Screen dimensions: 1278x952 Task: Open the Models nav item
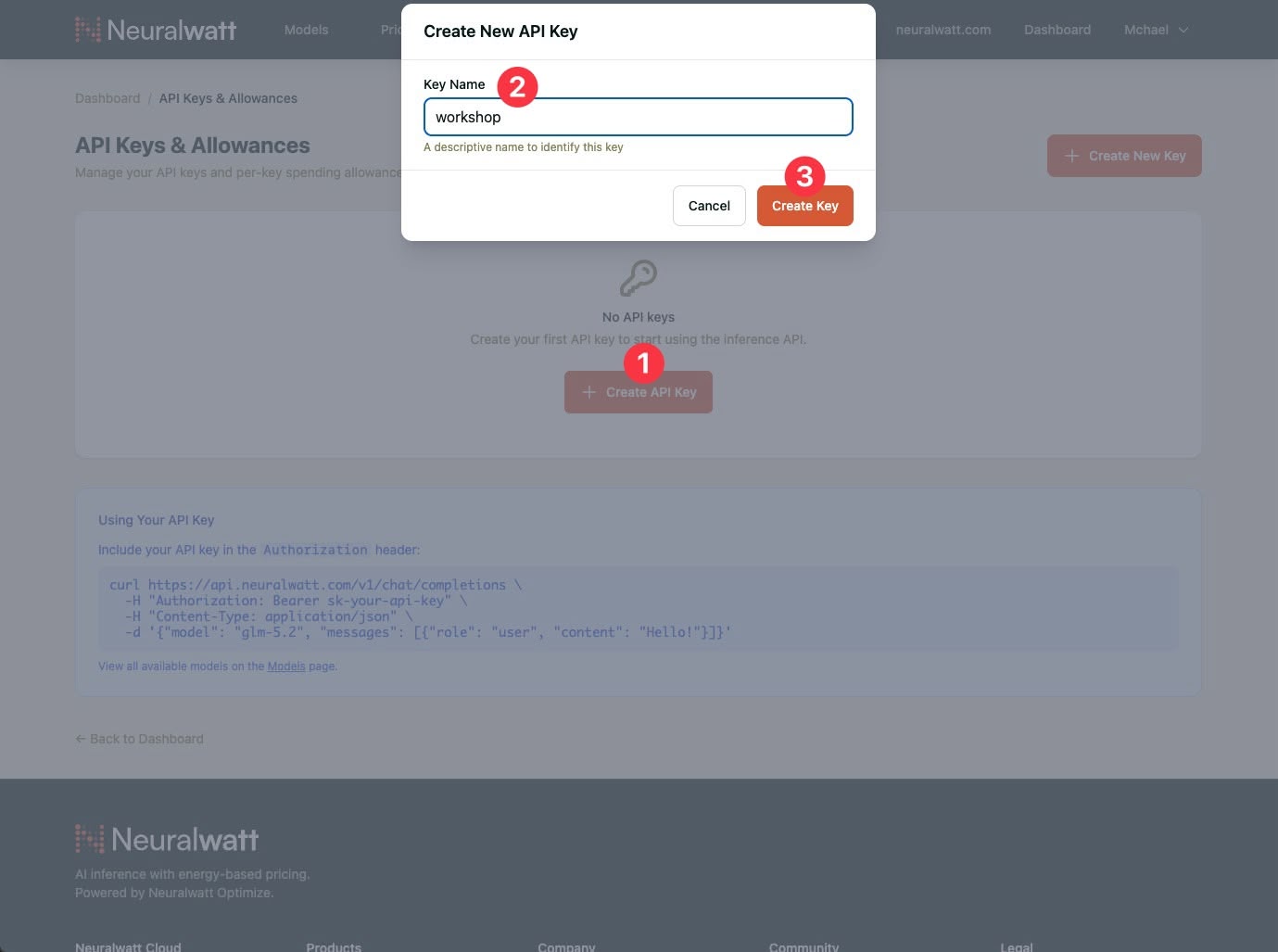click(x=306, y=30)
